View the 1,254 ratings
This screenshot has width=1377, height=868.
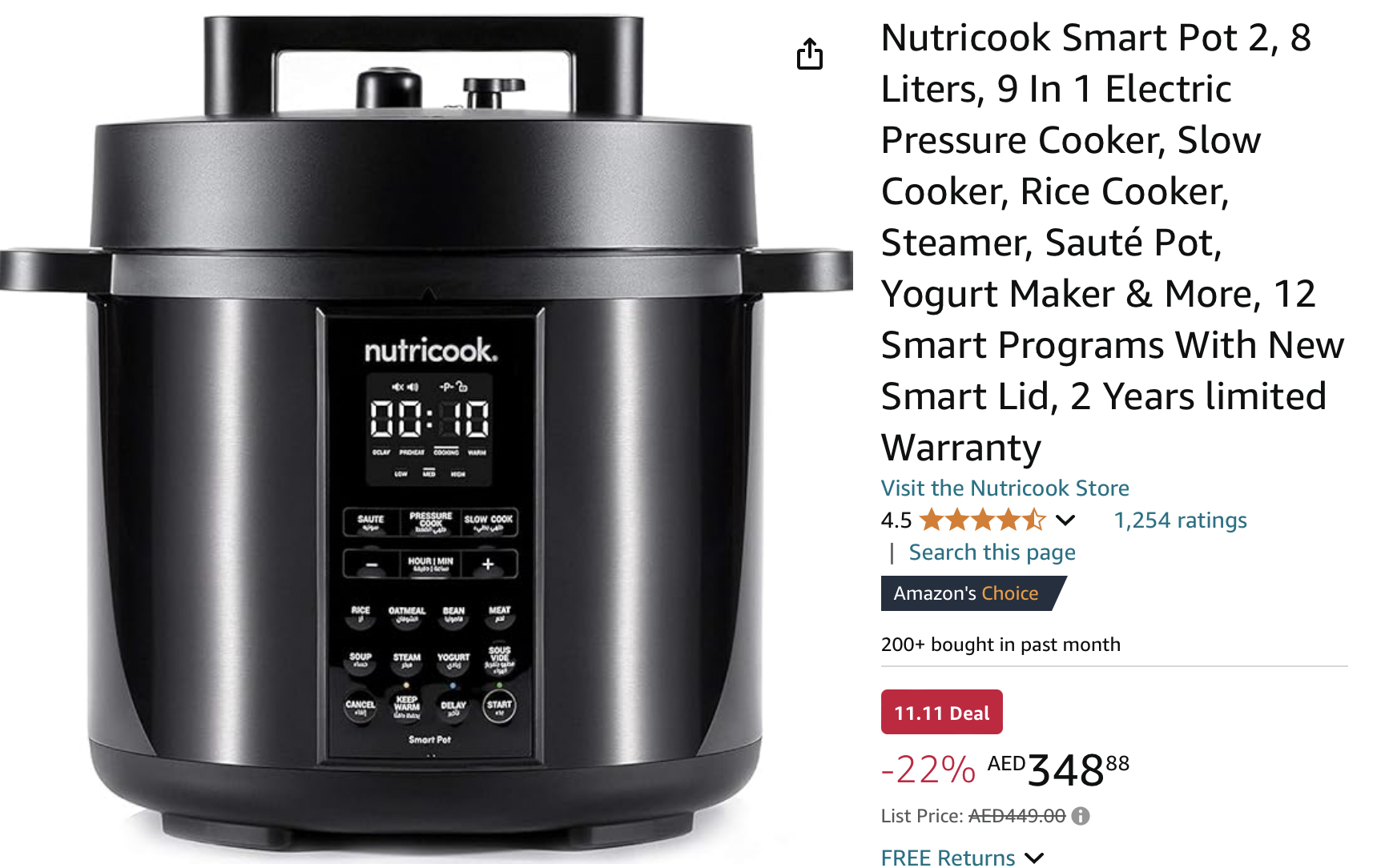[1180, 520]
